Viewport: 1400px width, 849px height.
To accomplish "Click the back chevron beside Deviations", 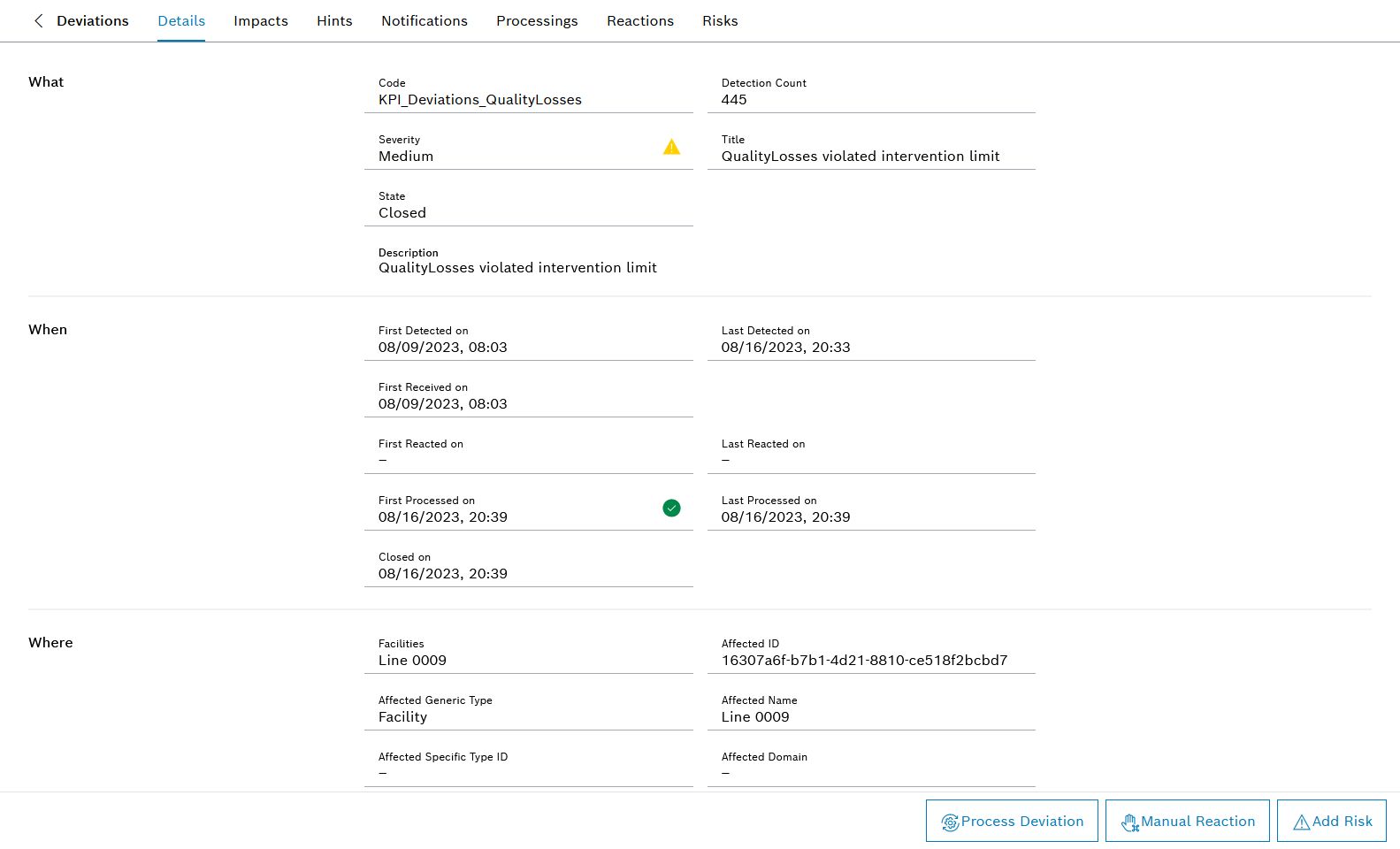I will (x=38, y=20).
